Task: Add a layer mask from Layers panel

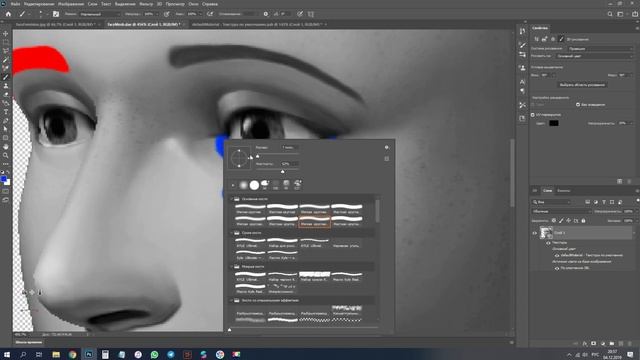Action: pyautogui.click(x=593, y=344)
